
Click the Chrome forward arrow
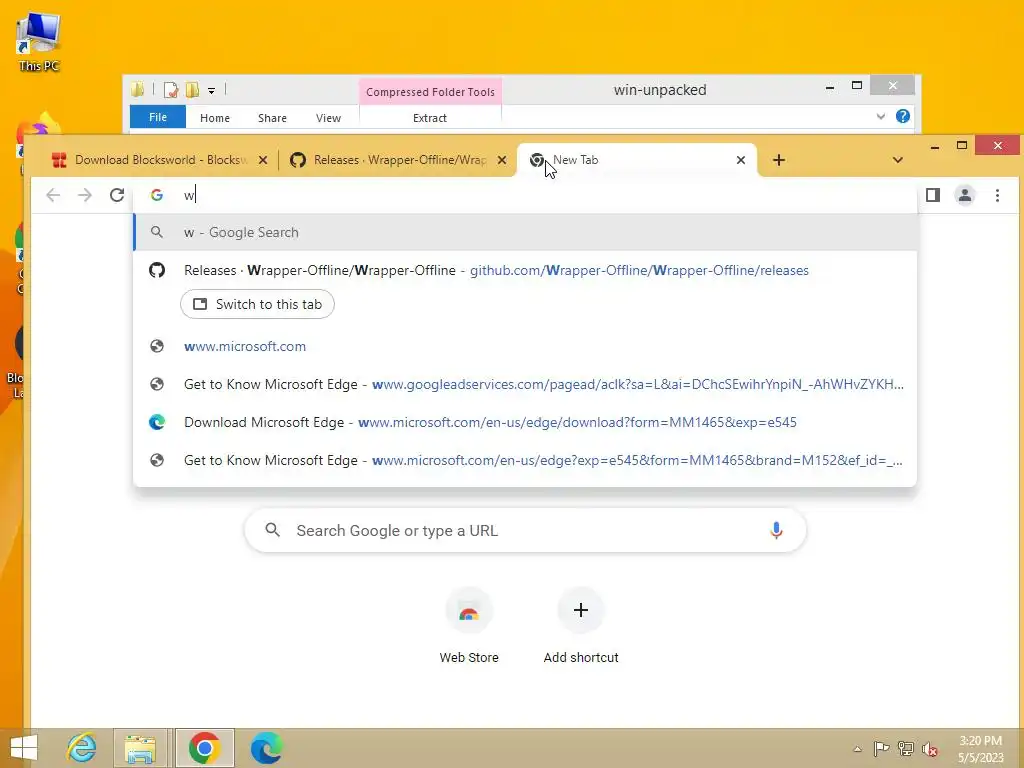[85, 195]
